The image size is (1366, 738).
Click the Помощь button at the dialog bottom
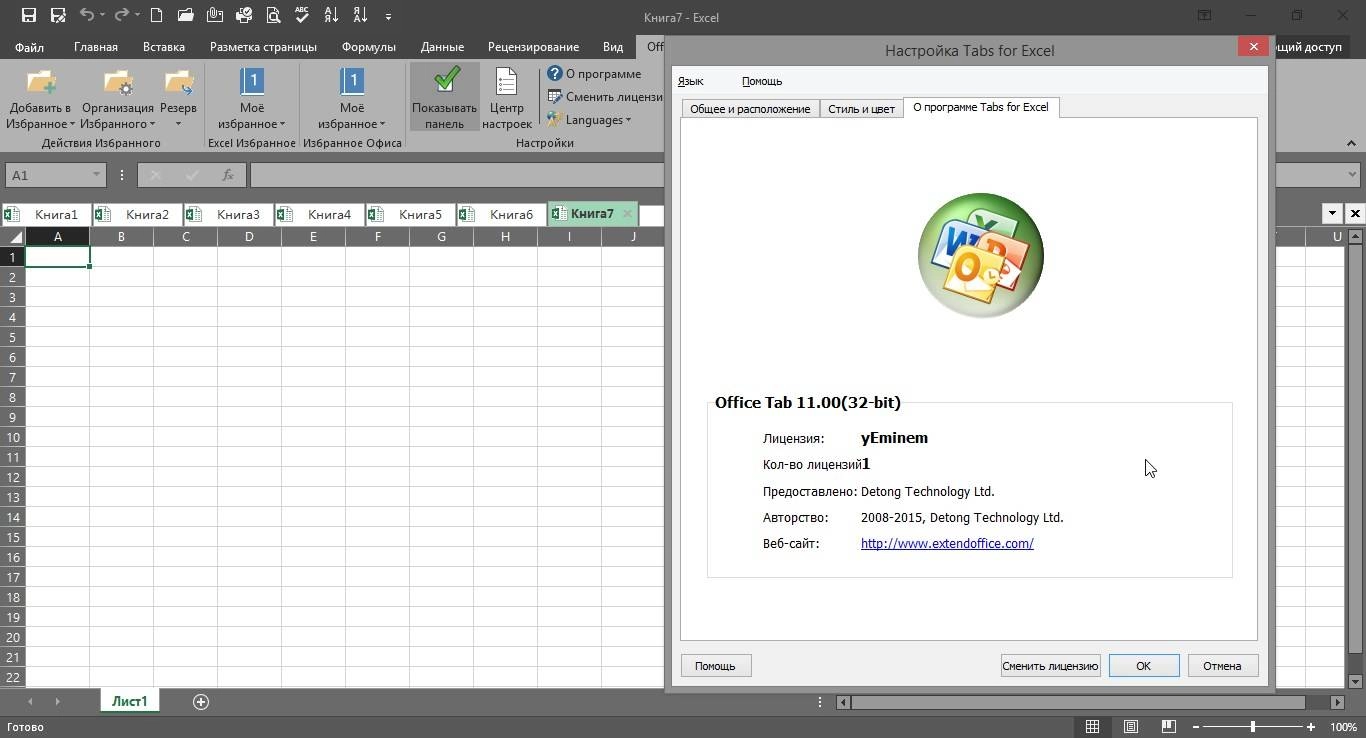715,666
